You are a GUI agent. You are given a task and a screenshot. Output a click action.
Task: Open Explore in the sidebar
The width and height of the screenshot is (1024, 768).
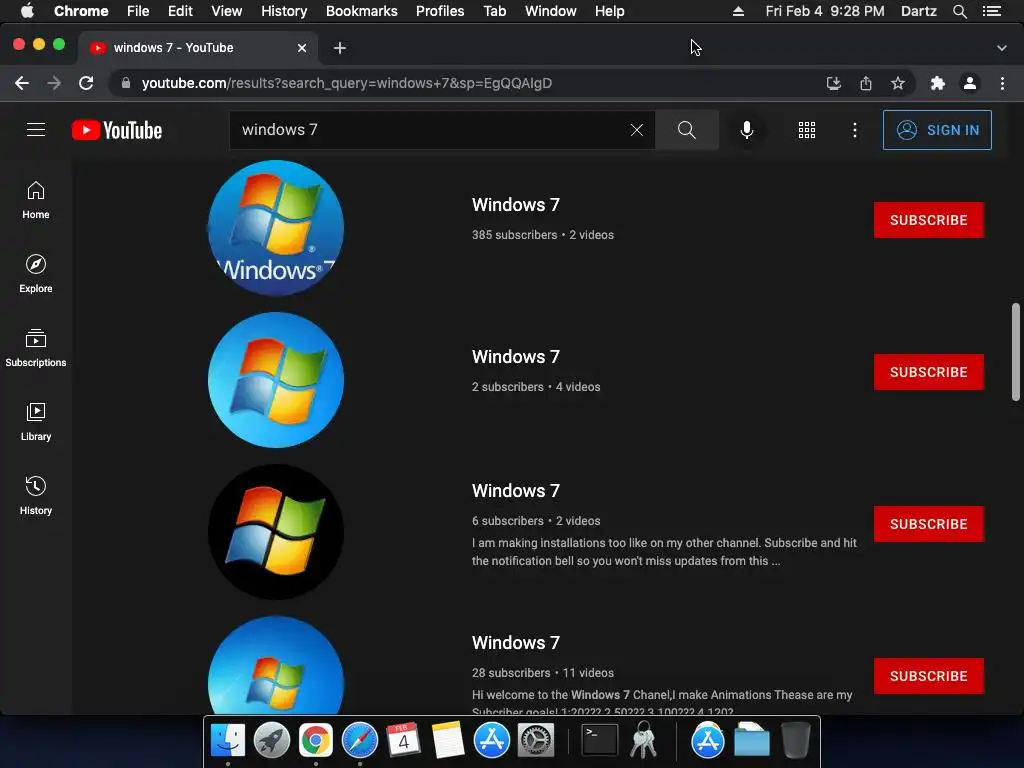click(x=36, y=274)
